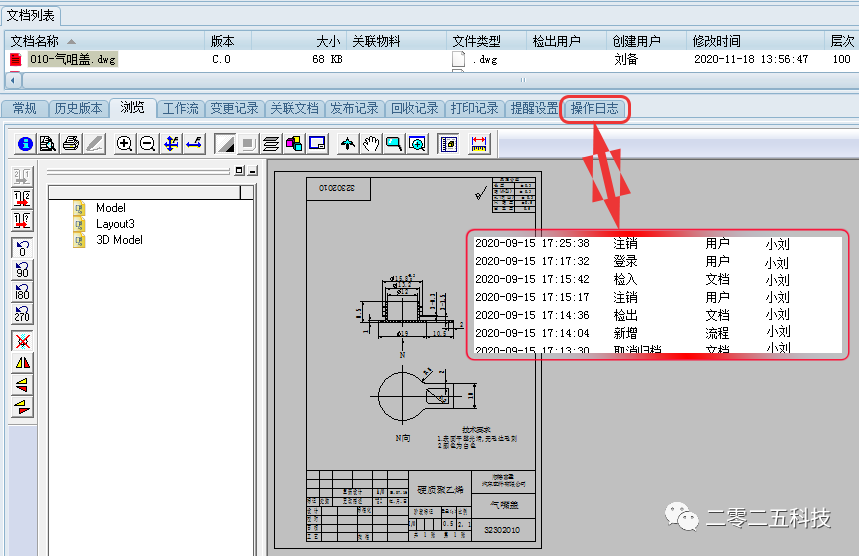Set the rotation to 270 degrees
This screenshot has height=556, width=859.
pos(22,314)
